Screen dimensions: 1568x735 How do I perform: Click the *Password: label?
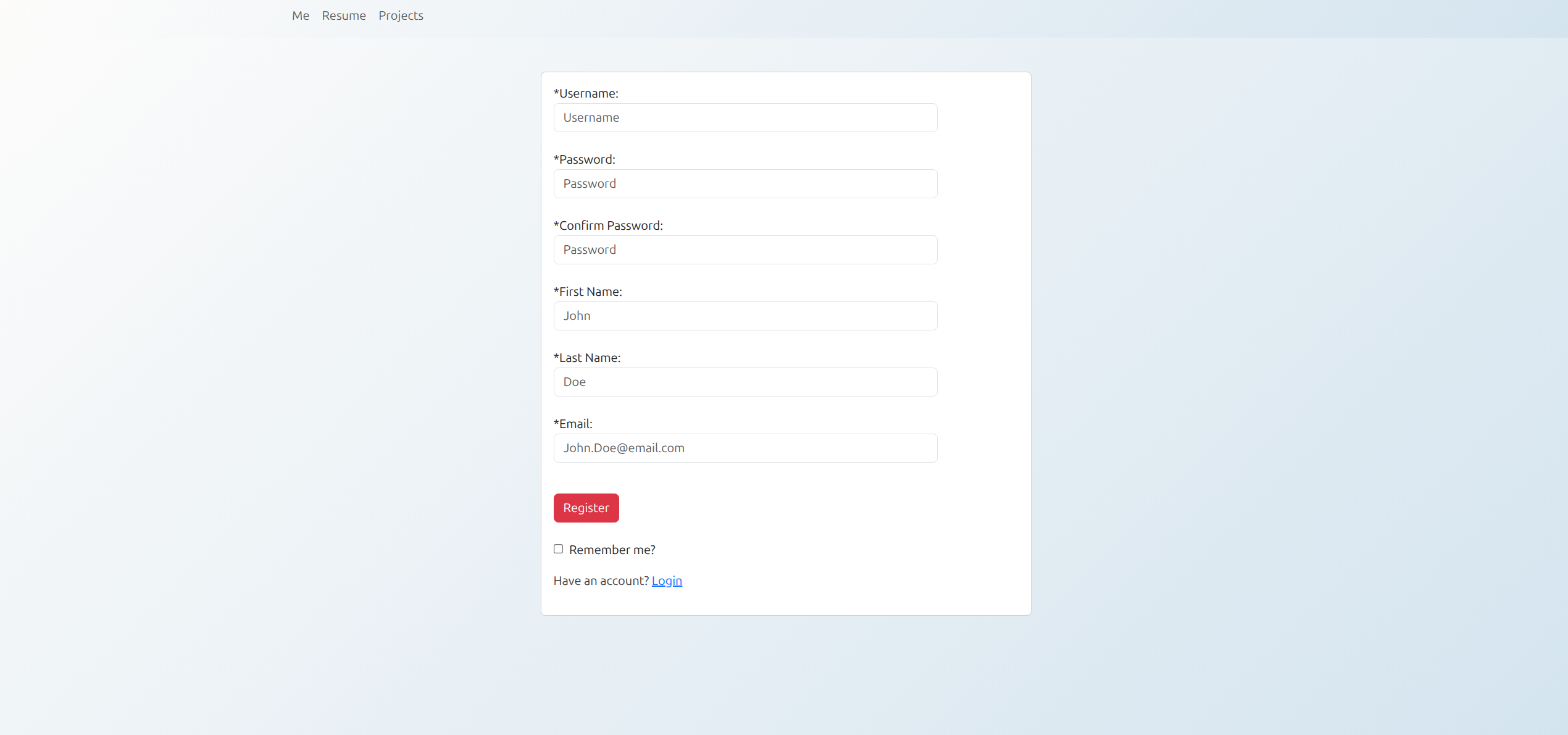point(584,159)
